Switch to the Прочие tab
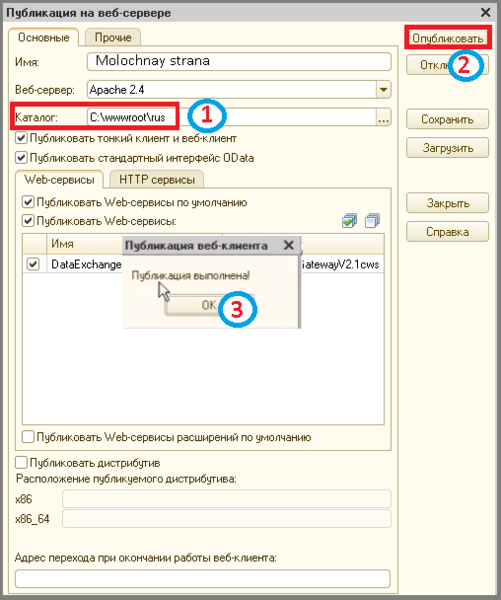This screenshot has width=501, height=600. click(x=113, y=38)
